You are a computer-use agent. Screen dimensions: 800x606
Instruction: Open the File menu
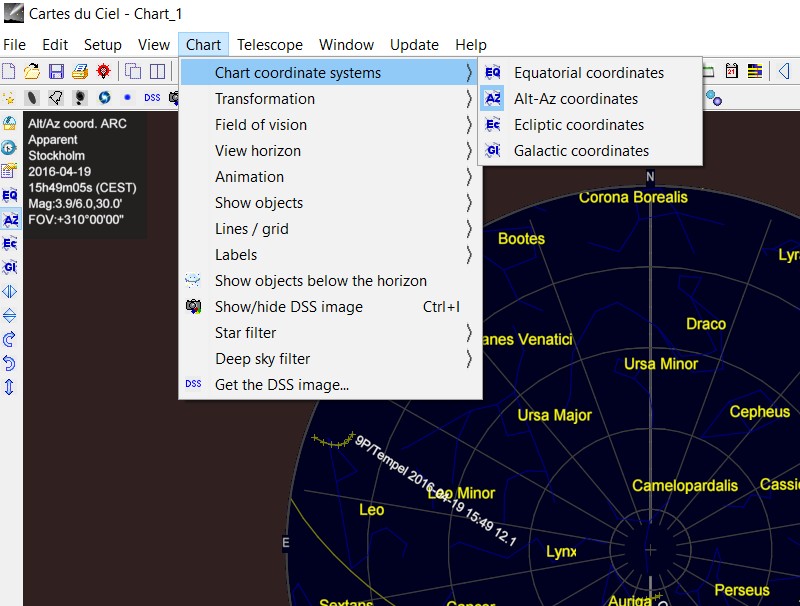(x=14, y=45)
